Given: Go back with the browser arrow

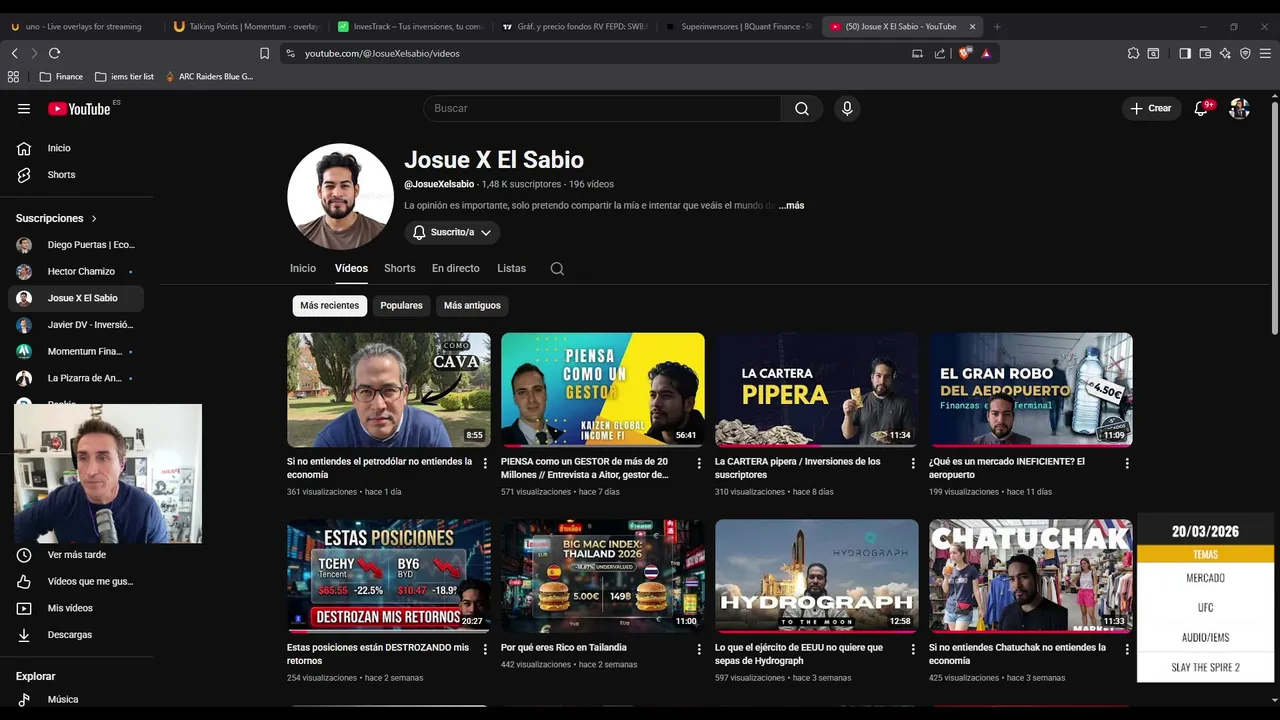Looking at the screenshot, I should pyautogui.click(x=15, y=53).
